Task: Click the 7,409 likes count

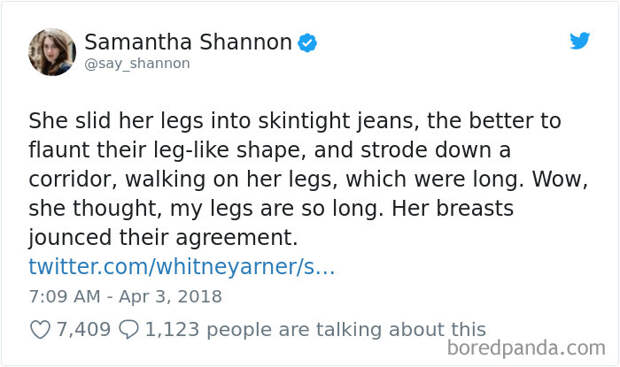Action: pos(83,329)
